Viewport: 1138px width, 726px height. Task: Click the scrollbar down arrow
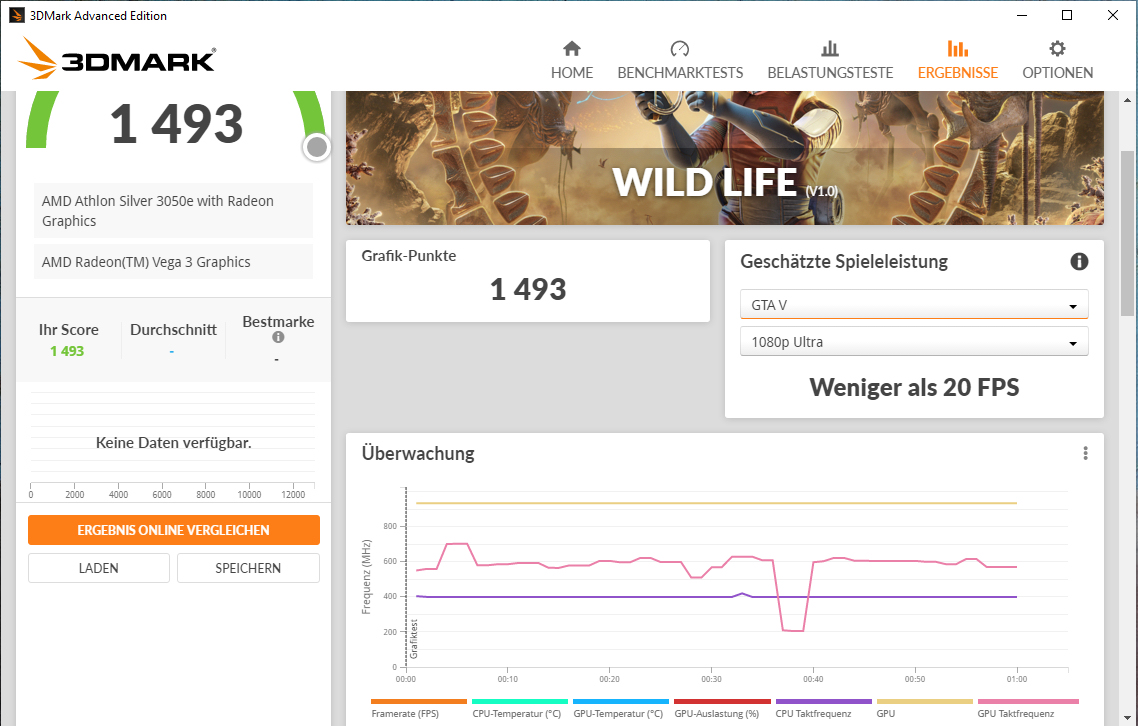click(x=1126, y=717)
